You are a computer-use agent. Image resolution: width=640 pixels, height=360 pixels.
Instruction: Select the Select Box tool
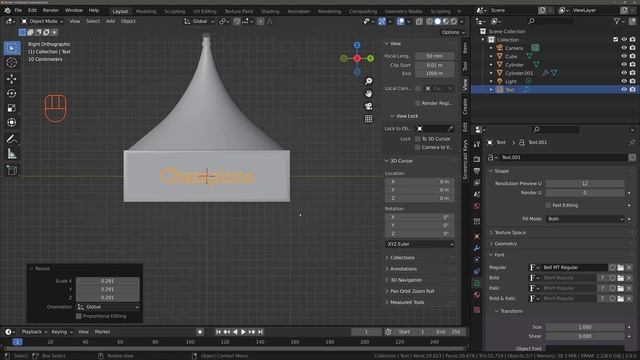click(12, 48)
